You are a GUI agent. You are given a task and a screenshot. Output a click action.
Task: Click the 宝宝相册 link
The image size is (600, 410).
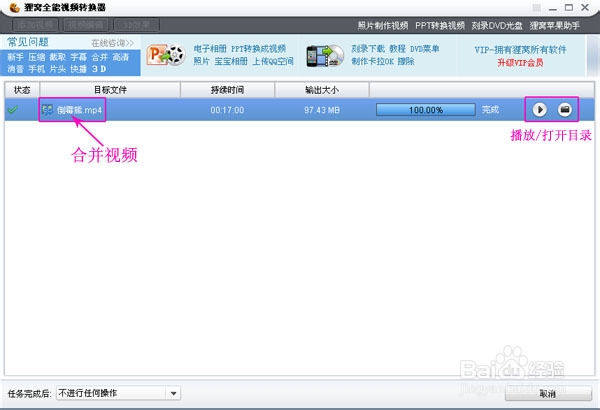[x=231, y=61]
